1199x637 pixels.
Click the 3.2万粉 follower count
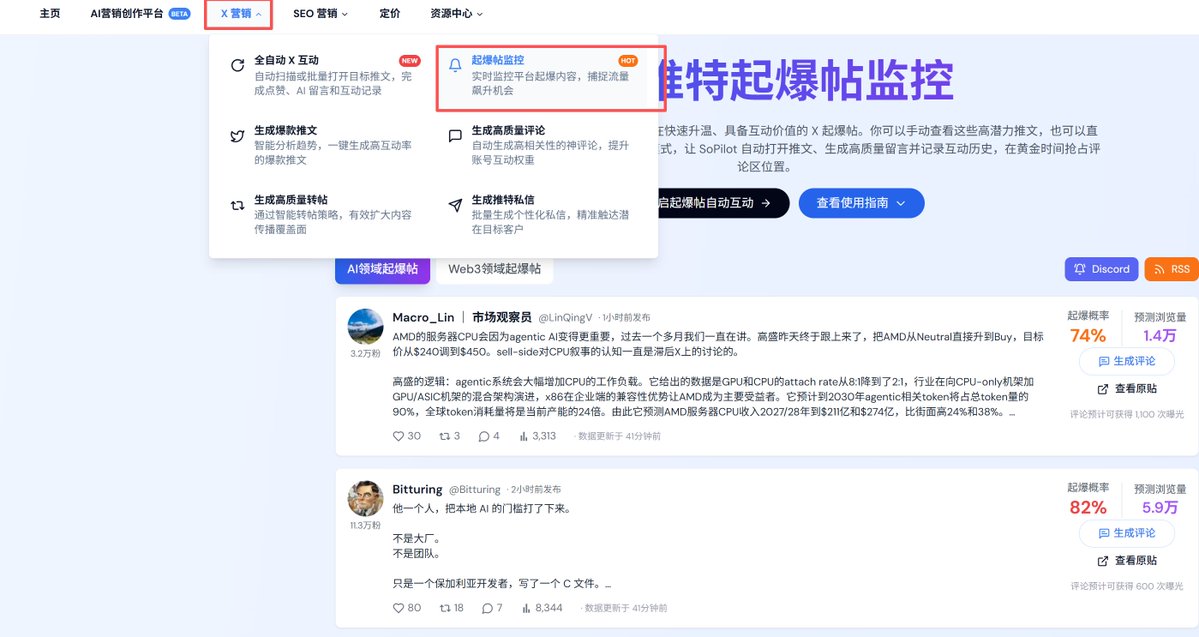pyautogui.click(x=366, y=353)
